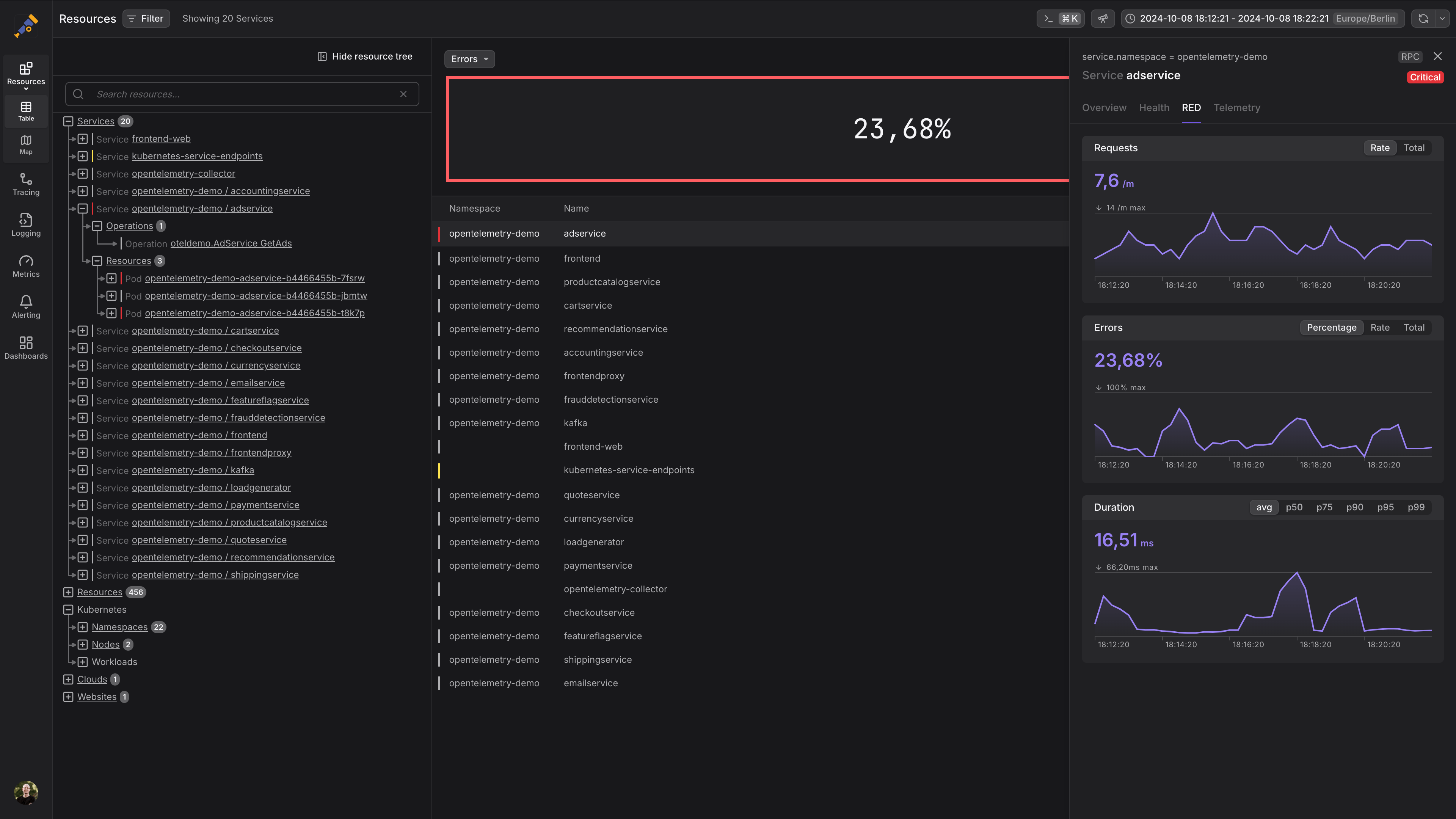
Task: Set Errors chart to Percentage
Action: [x=1331, y=328]
